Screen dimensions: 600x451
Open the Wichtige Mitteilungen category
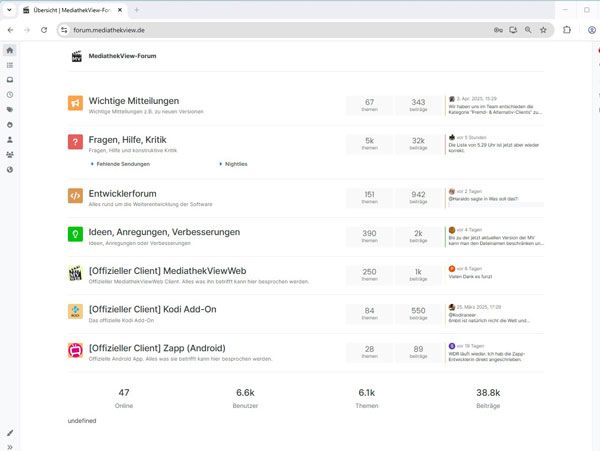tap(134, 101)
